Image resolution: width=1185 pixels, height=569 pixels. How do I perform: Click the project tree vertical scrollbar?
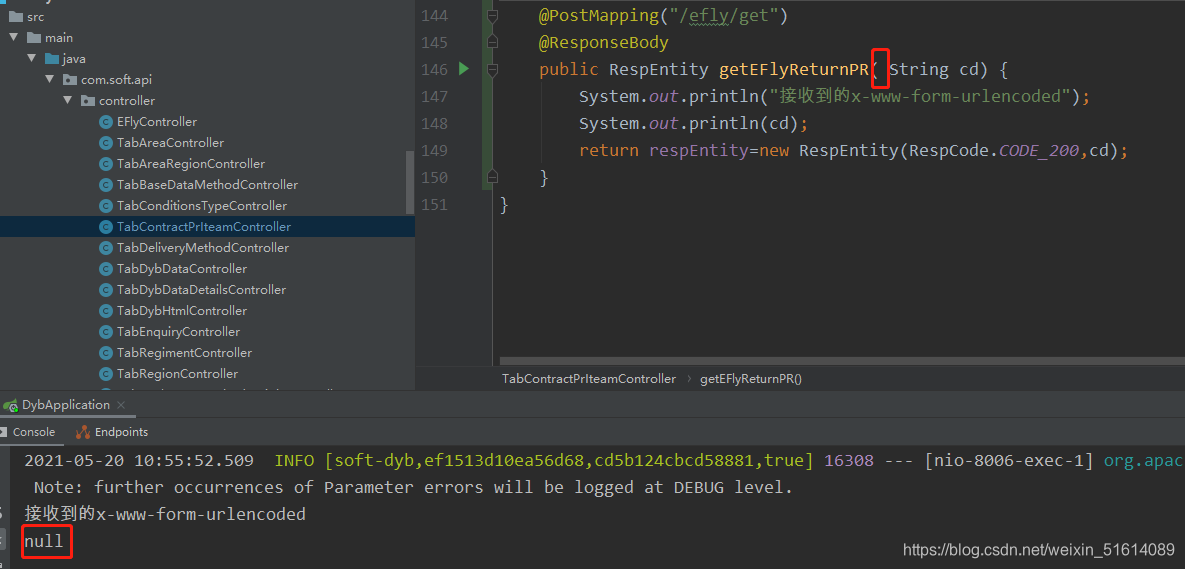click(410, 183)
